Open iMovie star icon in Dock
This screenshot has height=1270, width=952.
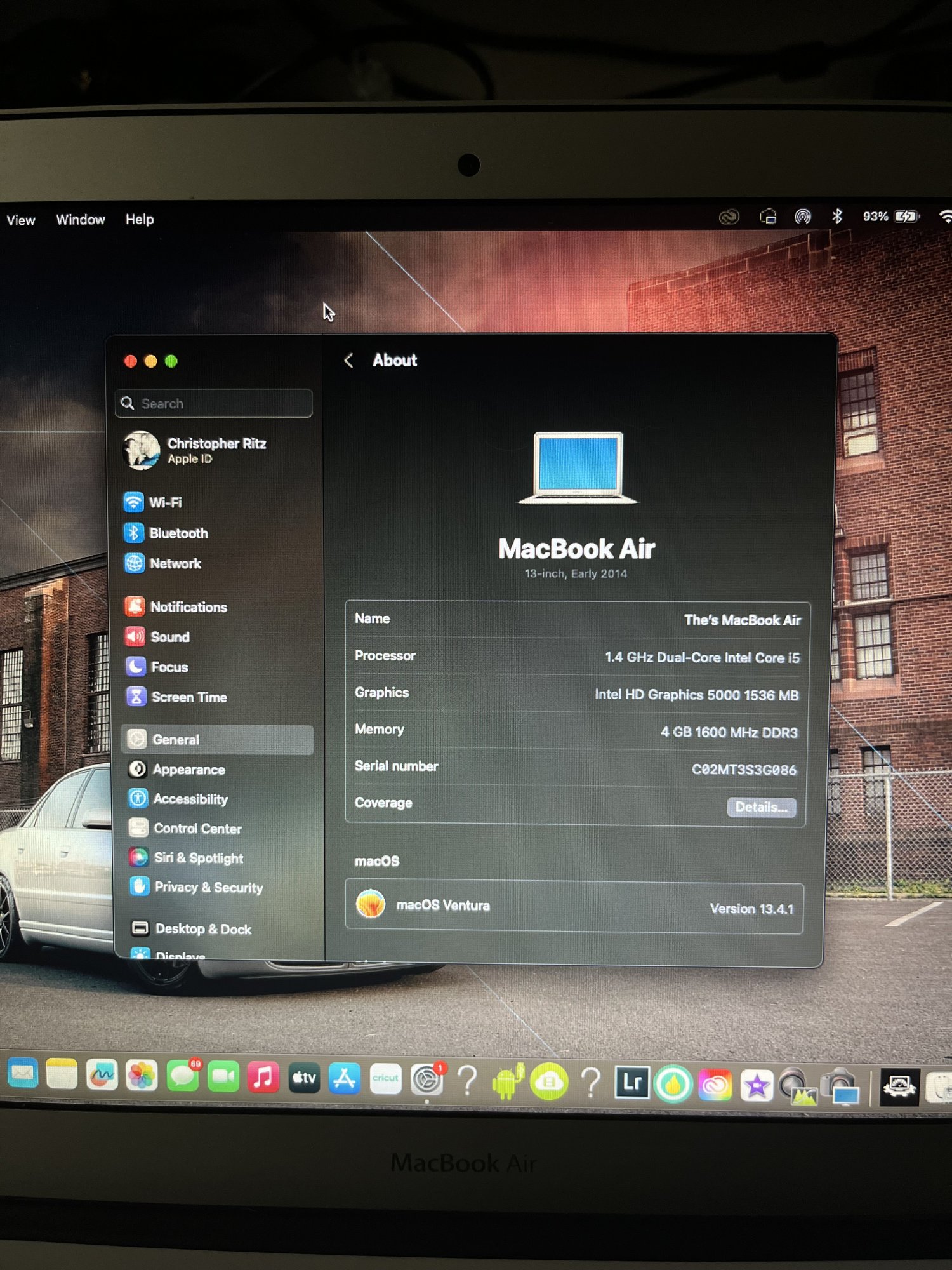pos(757,1085)
